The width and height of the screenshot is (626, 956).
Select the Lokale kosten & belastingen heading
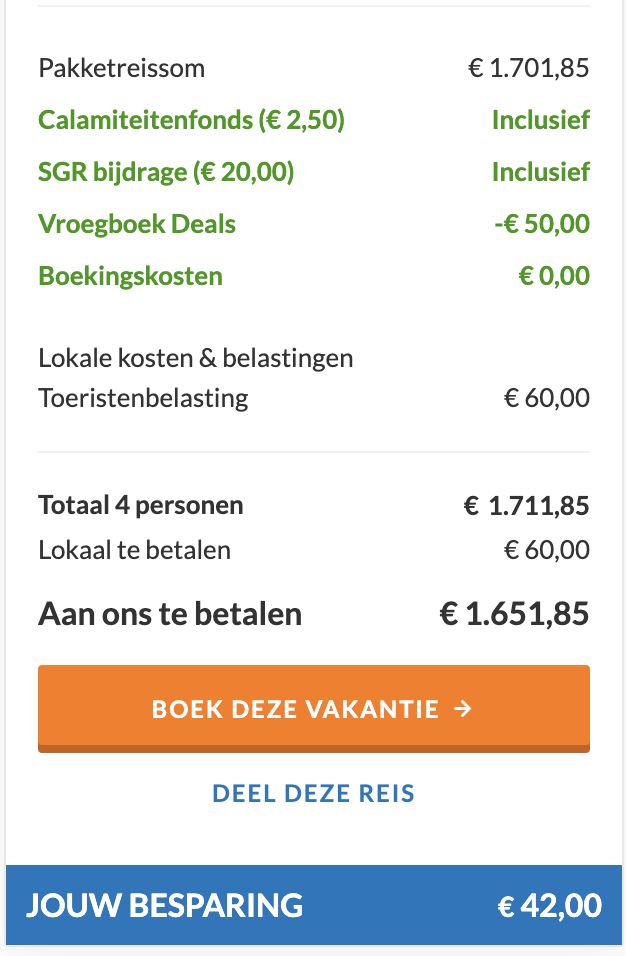(x=195, y=358)
